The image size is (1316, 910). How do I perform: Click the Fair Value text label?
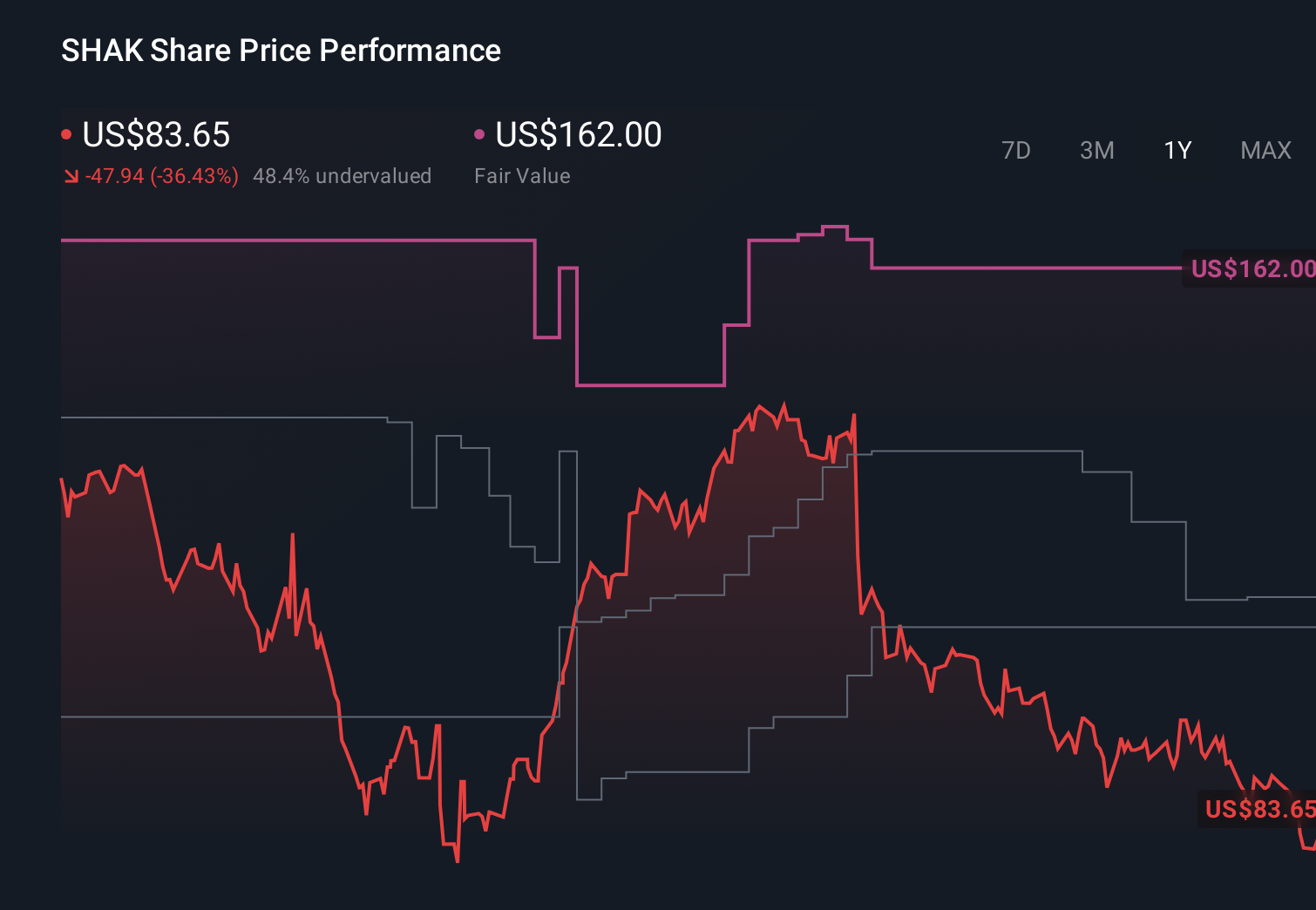pyautogui.click(x=522, y=175)
